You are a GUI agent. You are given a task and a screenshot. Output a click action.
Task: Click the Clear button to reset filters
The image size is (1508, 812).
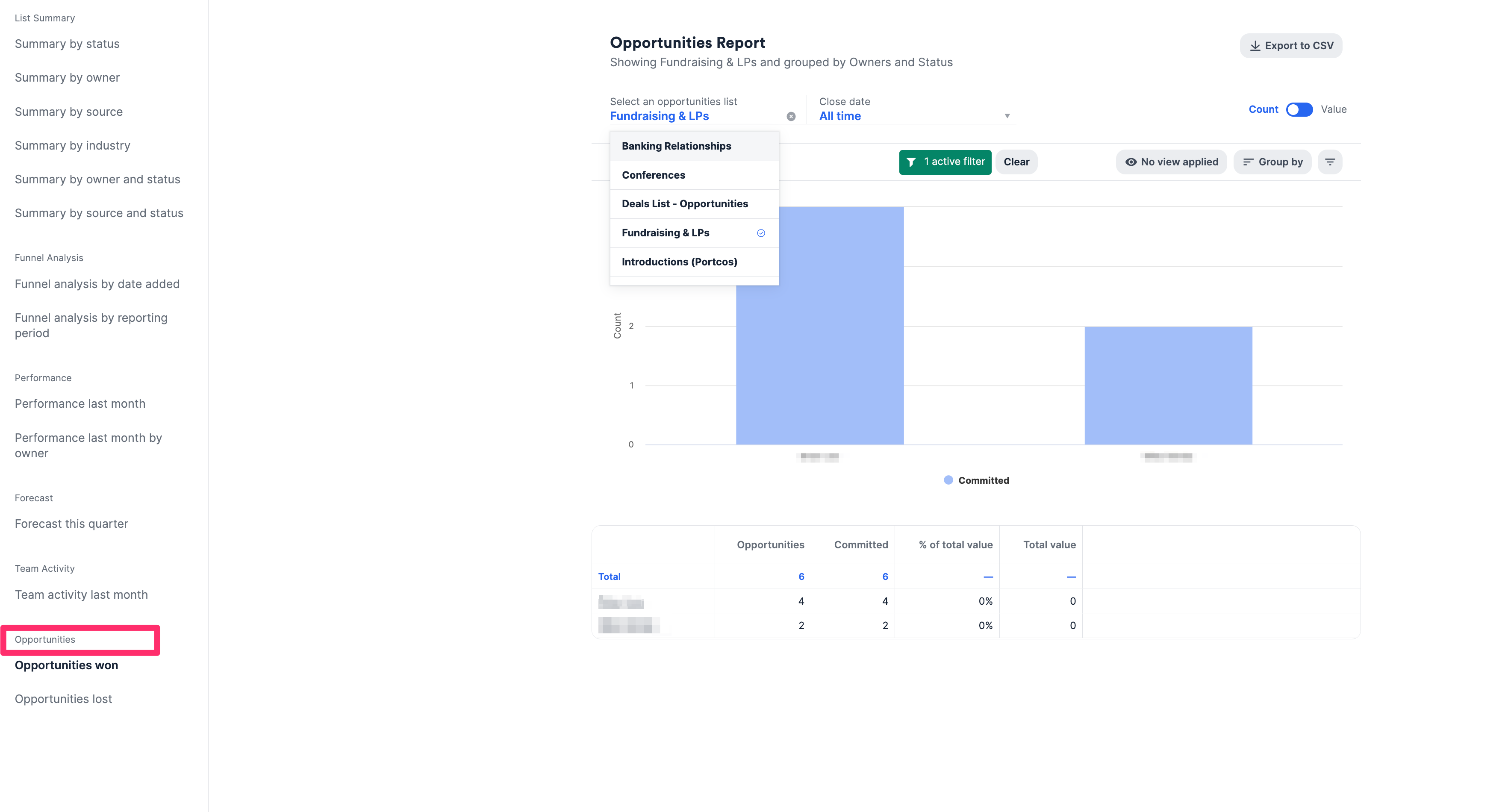[x=1016, y=162]
